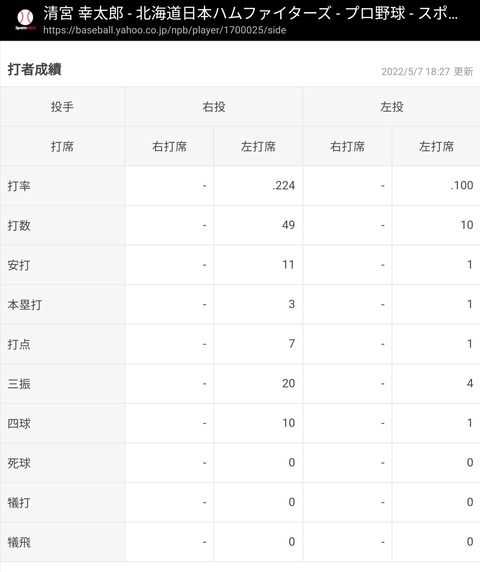This screenshot has height=572, width=480.
Task: Click the page URL baseball.yahoo.co.jp link
Action: (x=164, y=30)
